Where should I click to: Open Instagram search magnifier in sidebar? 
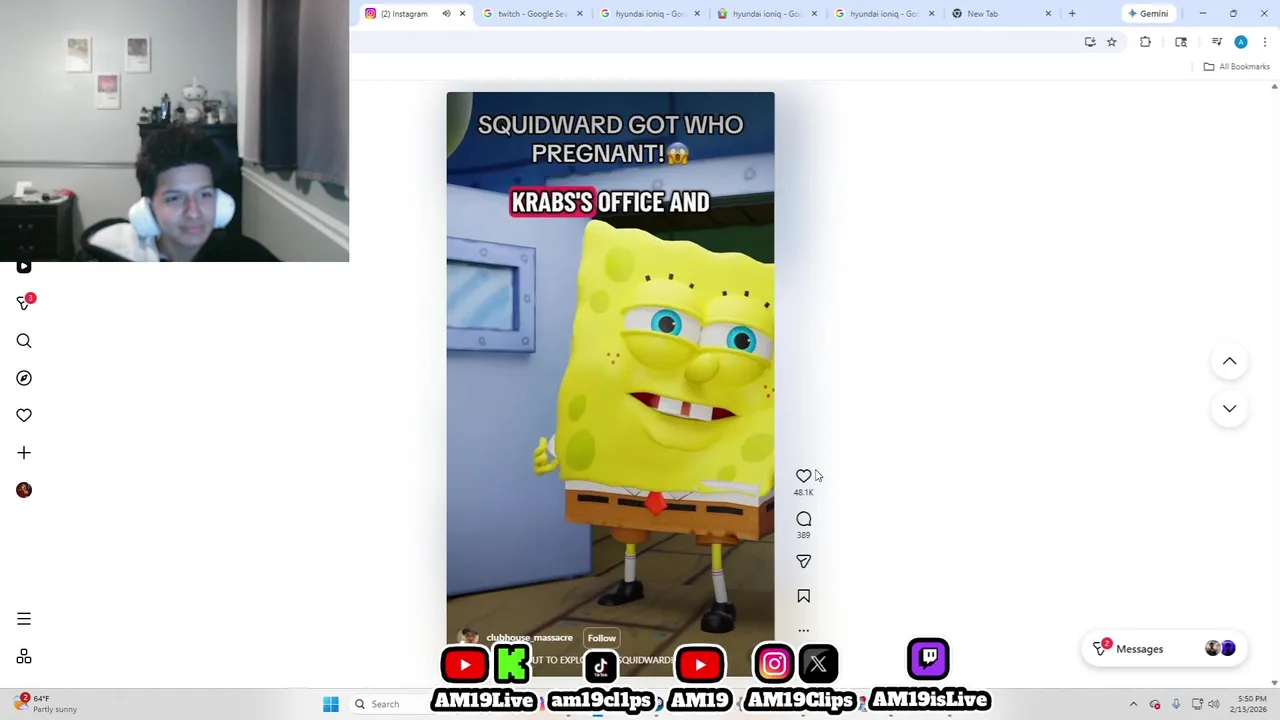click(x=24, y=341)
